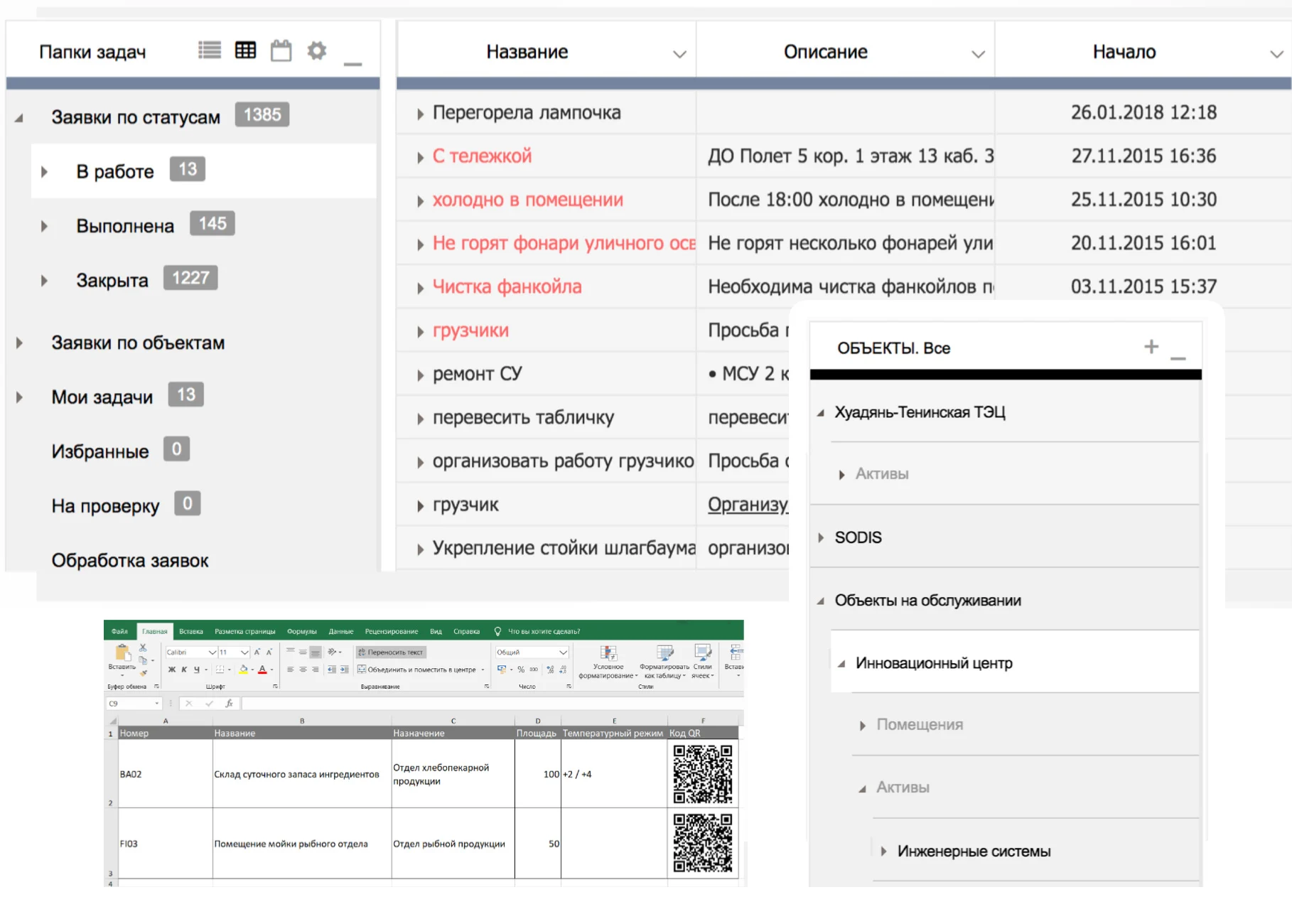Switch task folders to list view icon
The height and width of the screenshot is (924, 1292).
[x=210, y=50]
